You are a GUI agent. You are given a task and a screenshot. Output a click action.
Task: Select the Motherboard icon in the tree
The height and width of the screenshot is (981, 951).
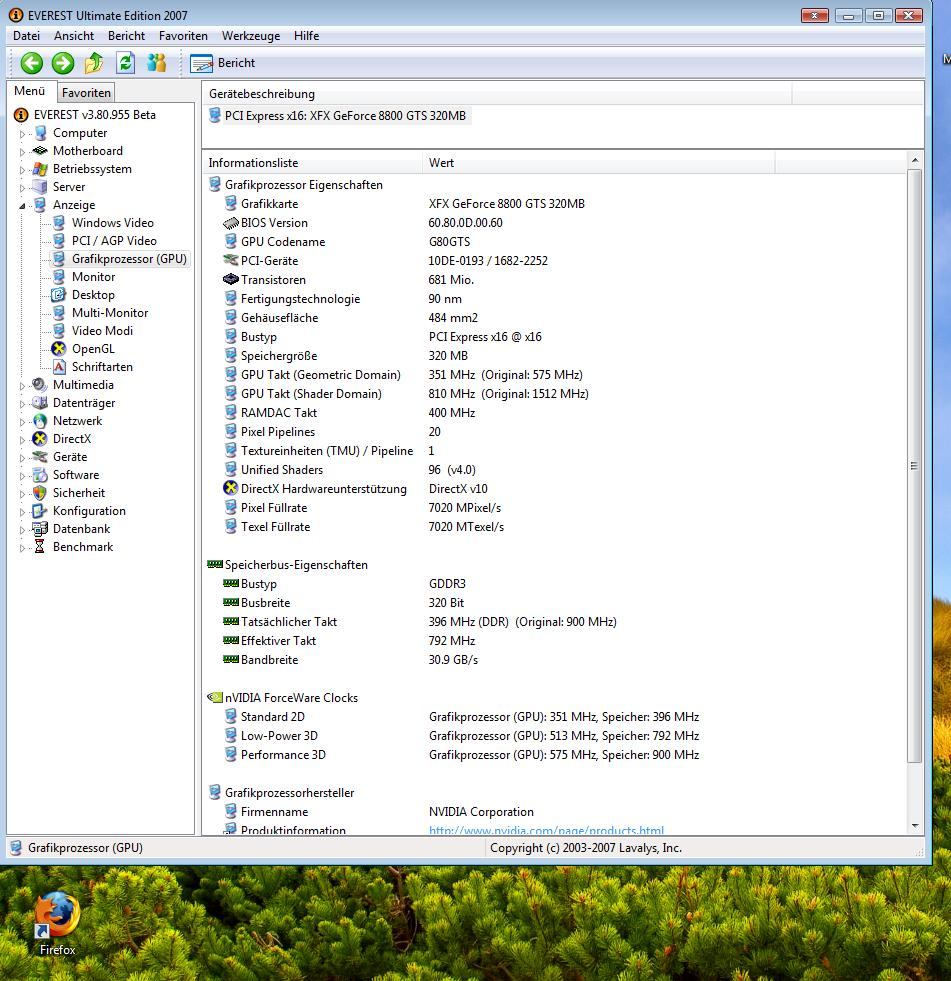(x=40, y=151)
